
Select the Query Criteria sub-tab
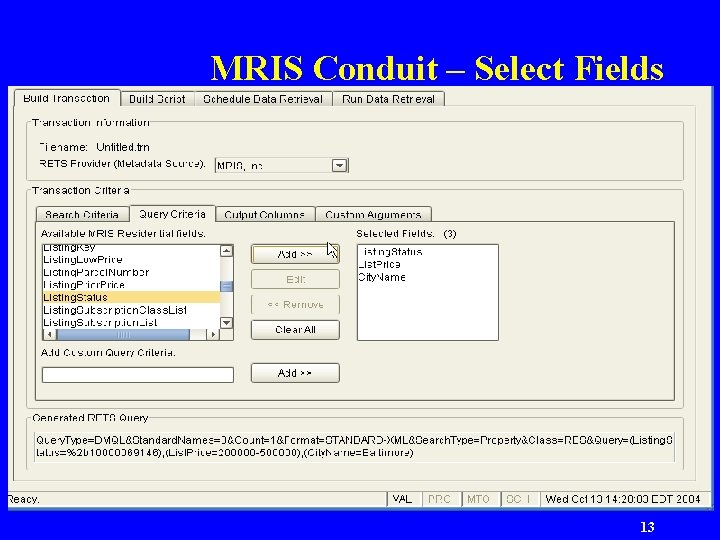[172, 214]
